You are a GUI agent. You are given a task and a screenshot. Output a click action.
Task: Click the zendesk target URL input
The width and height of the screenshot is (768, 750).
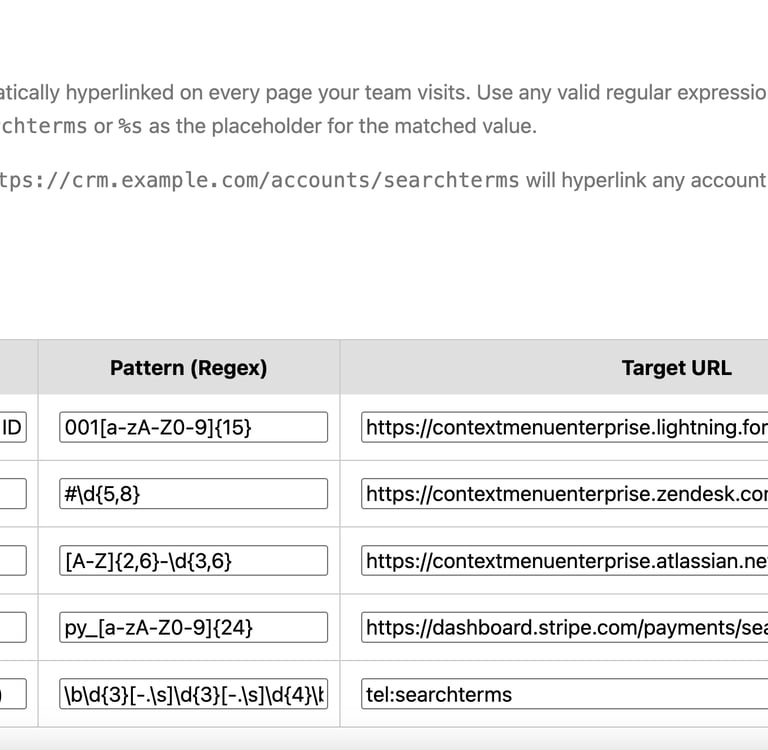click(x=565, y=493)
